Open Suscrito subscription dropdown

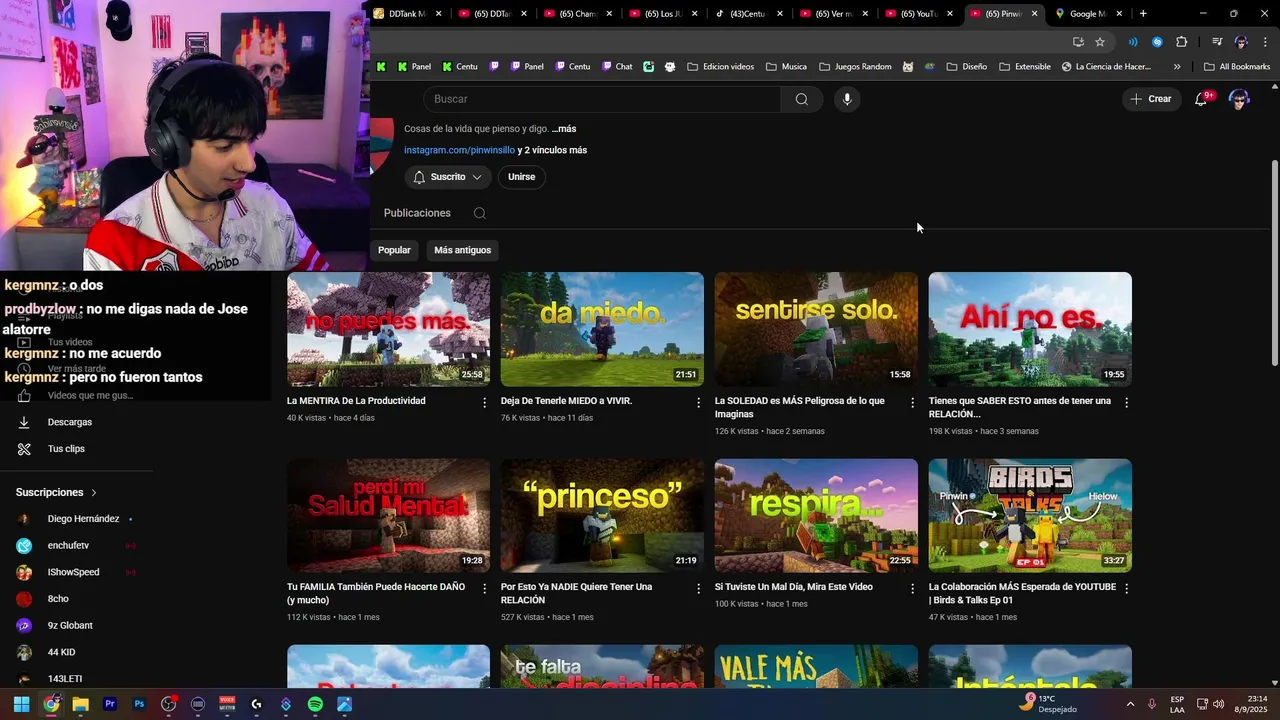pyautogui.click(x=448, y=177)
